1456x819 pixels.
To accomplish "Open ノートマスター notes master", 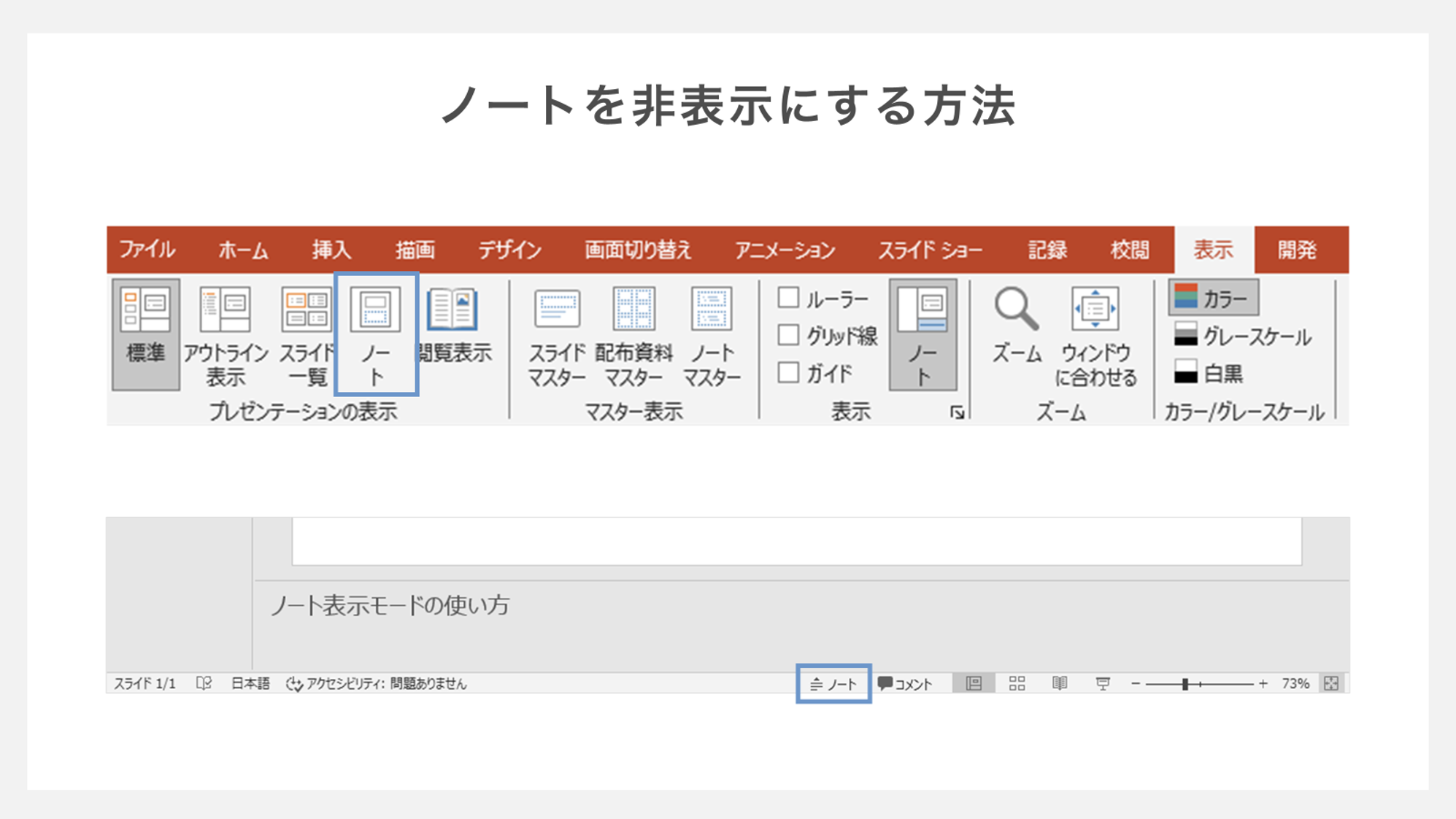I will point(712,334).
